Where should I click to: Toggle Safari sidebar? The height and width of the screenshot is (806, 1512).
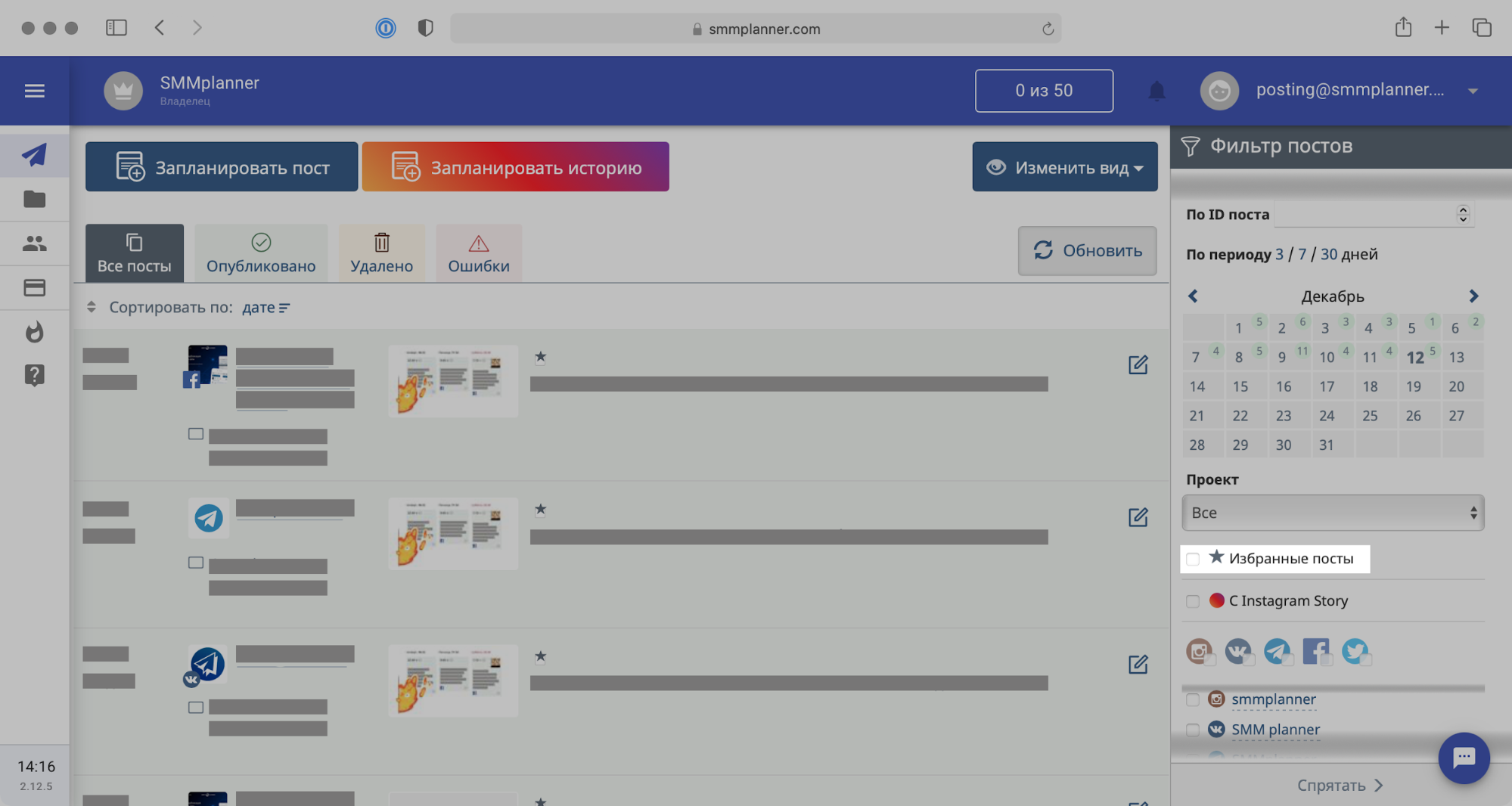(x=116, y=28)
